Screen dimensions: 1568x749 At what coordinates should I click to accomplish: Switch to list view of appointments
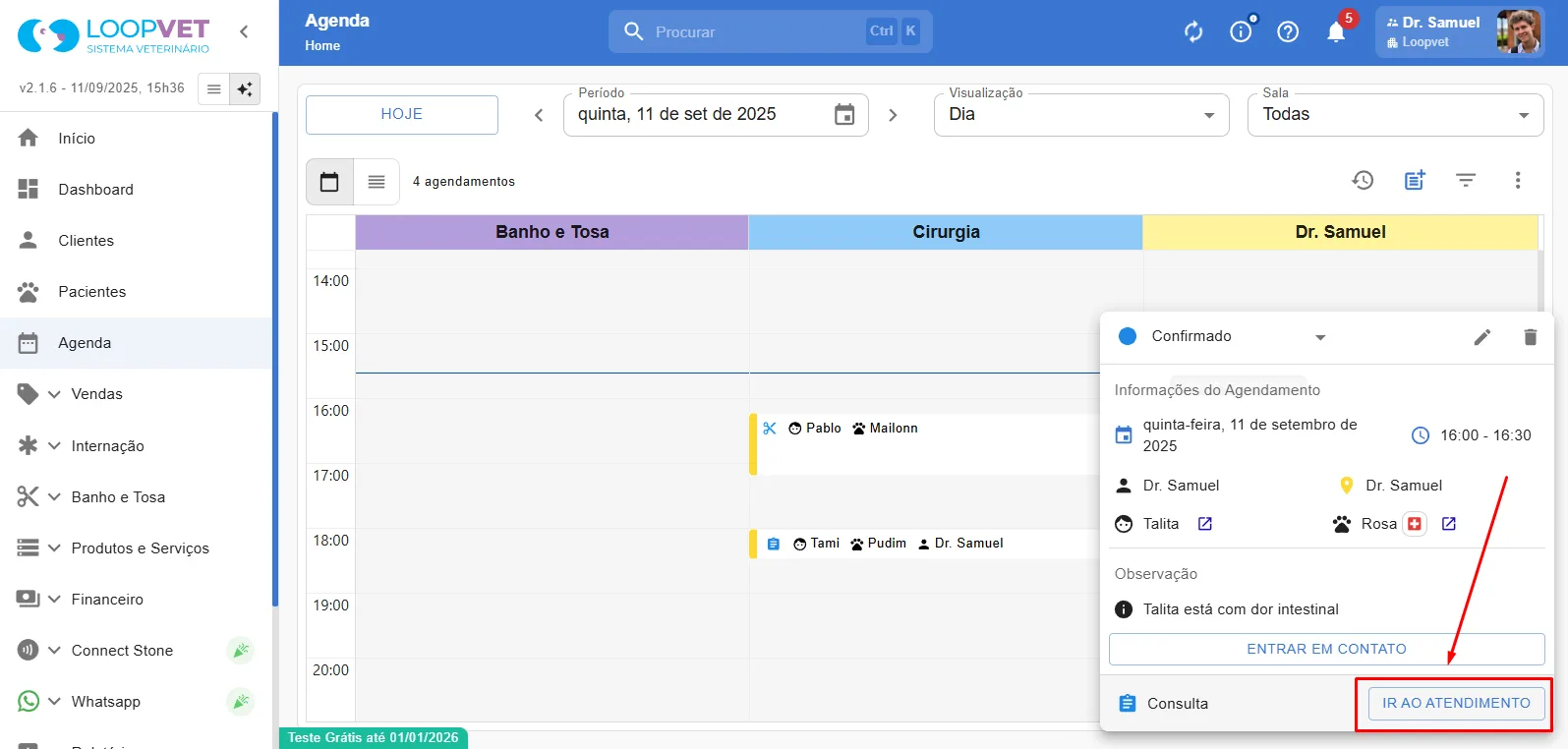click(x=377, y=182)
